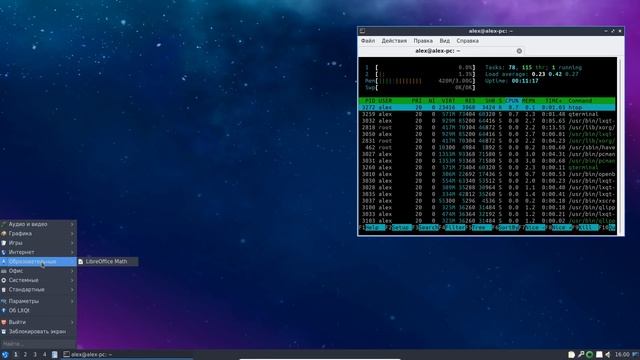Click the htop F4 Filter function key
The width and height of the screenshot is (640, 360).
452,228
